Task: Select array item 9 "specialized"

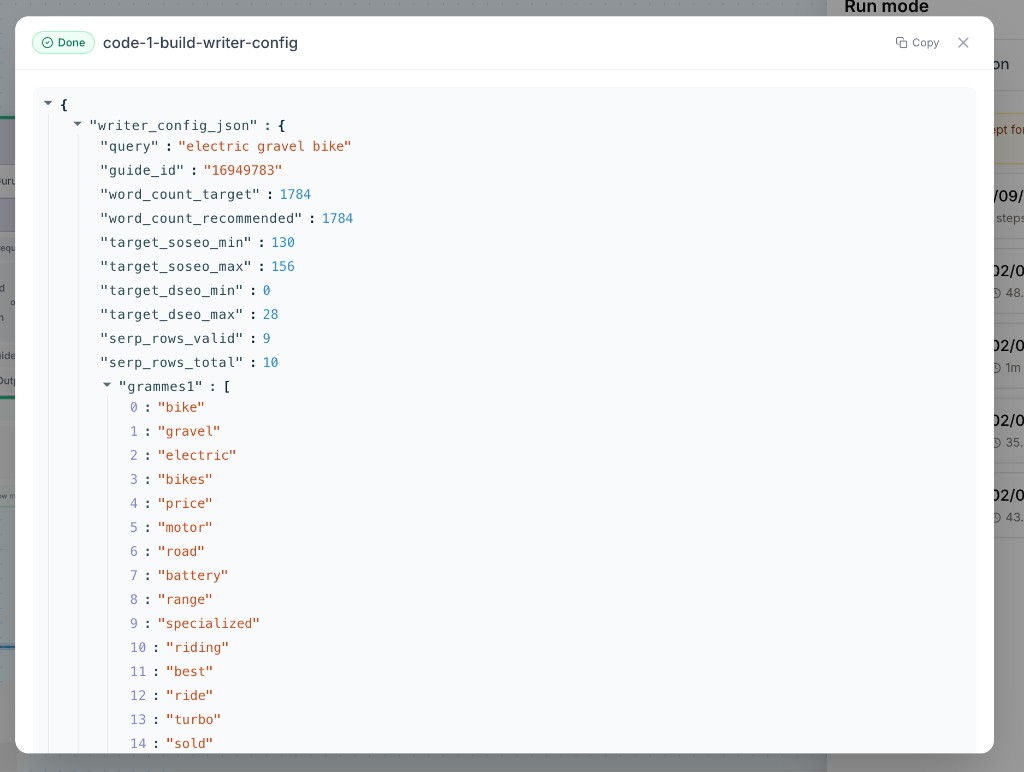Action: pos(208,624)
